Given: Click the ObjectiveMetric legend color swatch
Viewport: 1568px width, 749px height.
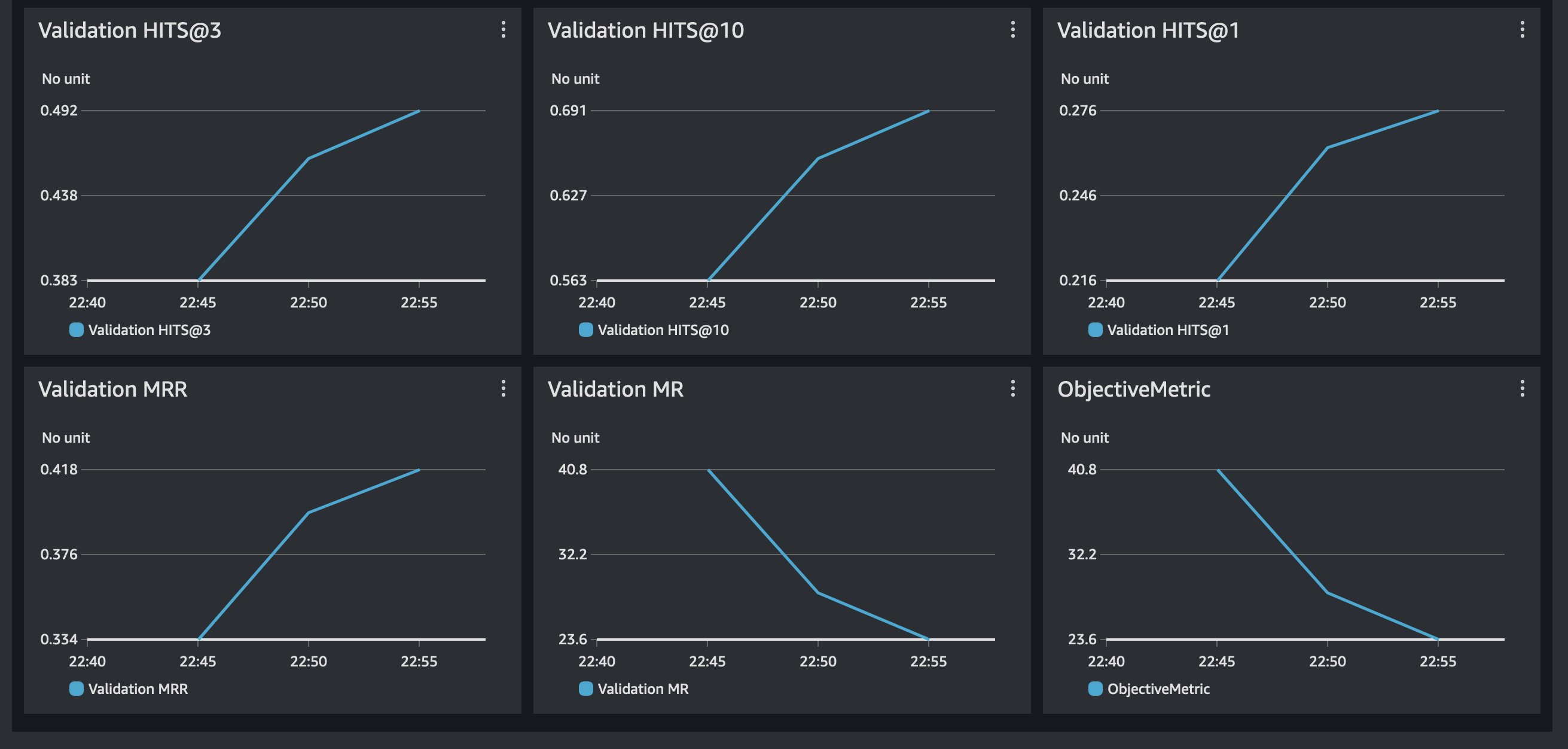Looking at the screenshot, I should (1095, 689).
